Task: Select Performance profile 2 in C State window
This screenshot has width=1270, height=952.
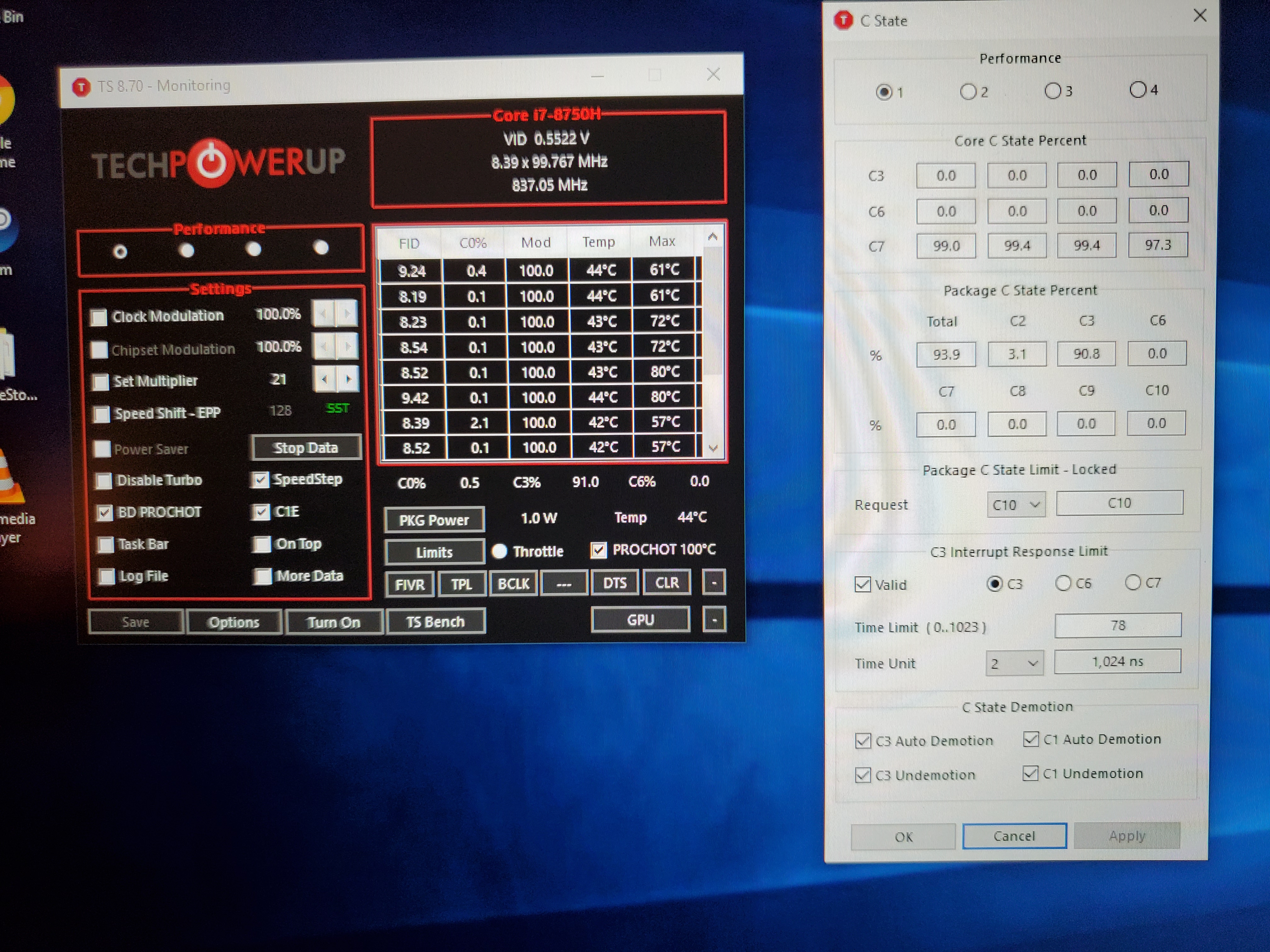Action: (968, 92)
